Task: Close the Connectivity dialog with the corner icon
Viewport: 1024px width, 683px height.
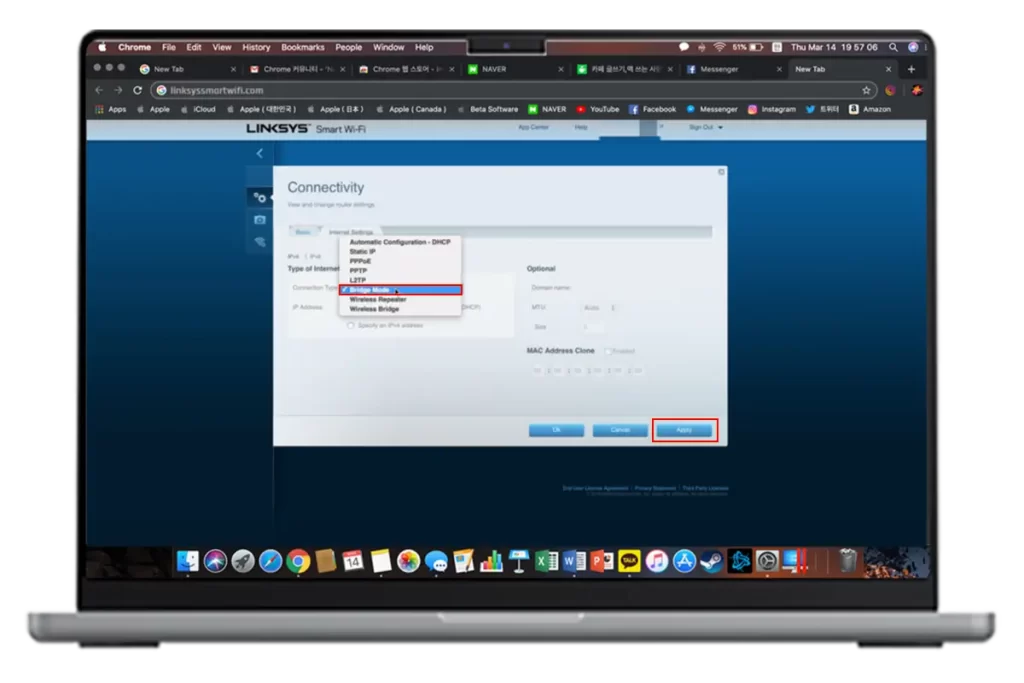Action: point(721,172)
